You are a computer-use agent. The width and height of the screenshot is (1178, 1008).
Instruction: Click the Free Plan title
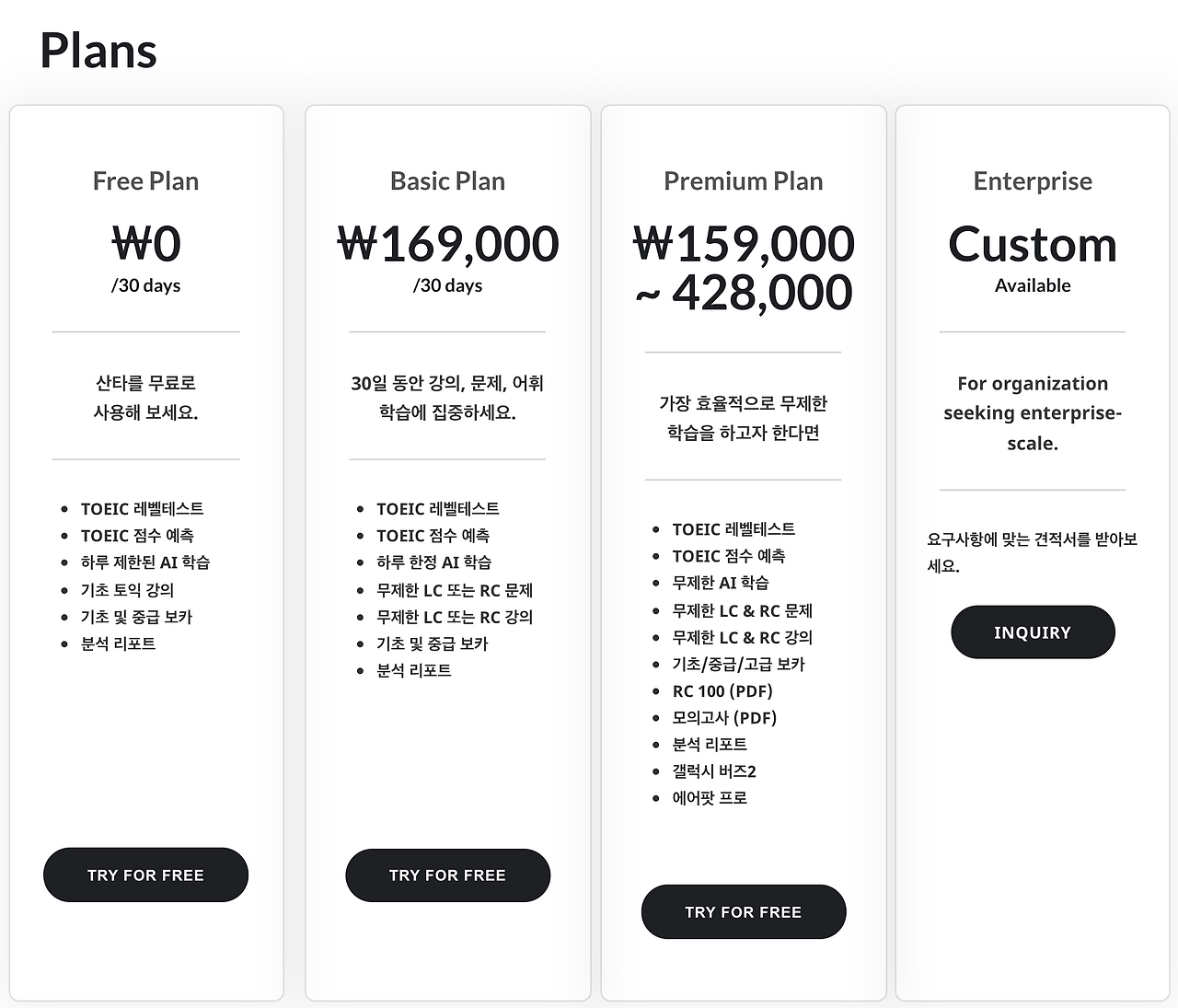(145, 181)
